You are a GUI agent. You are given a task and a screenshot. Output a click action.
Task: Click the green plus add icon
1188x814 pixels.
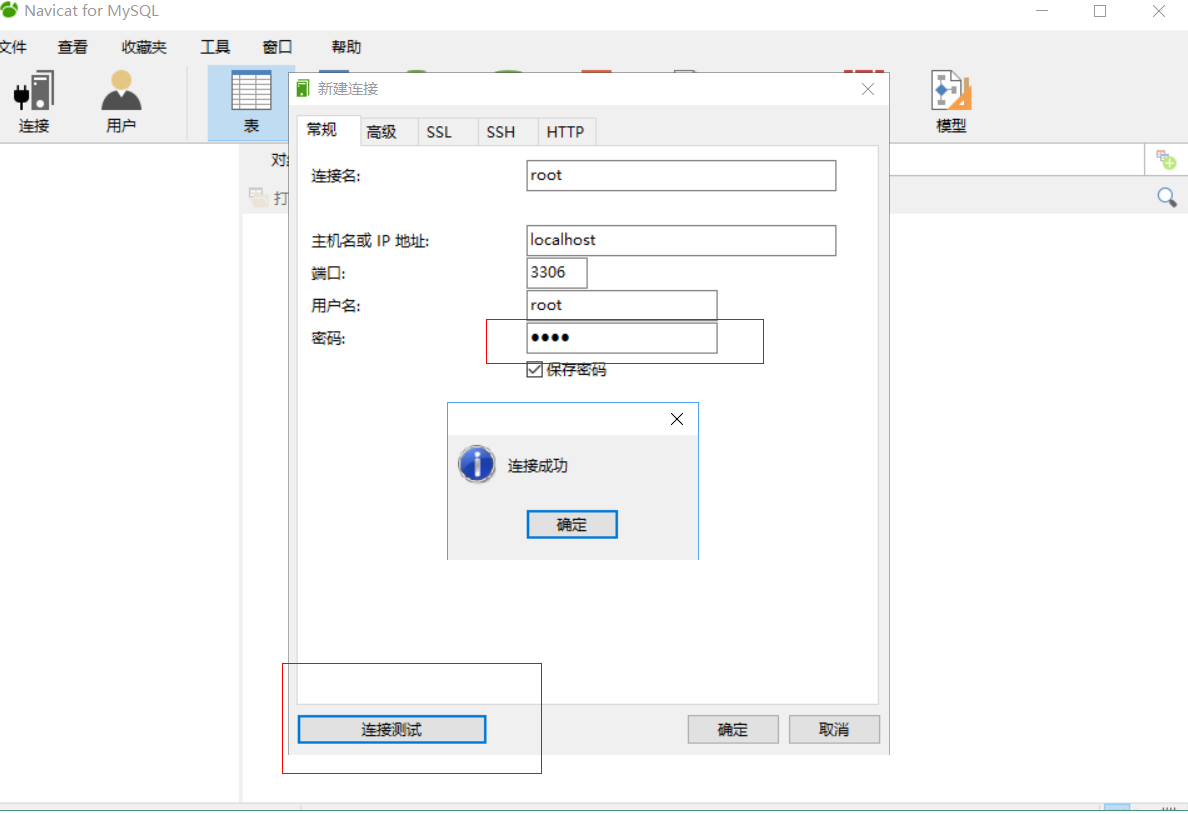(1166, 160)
